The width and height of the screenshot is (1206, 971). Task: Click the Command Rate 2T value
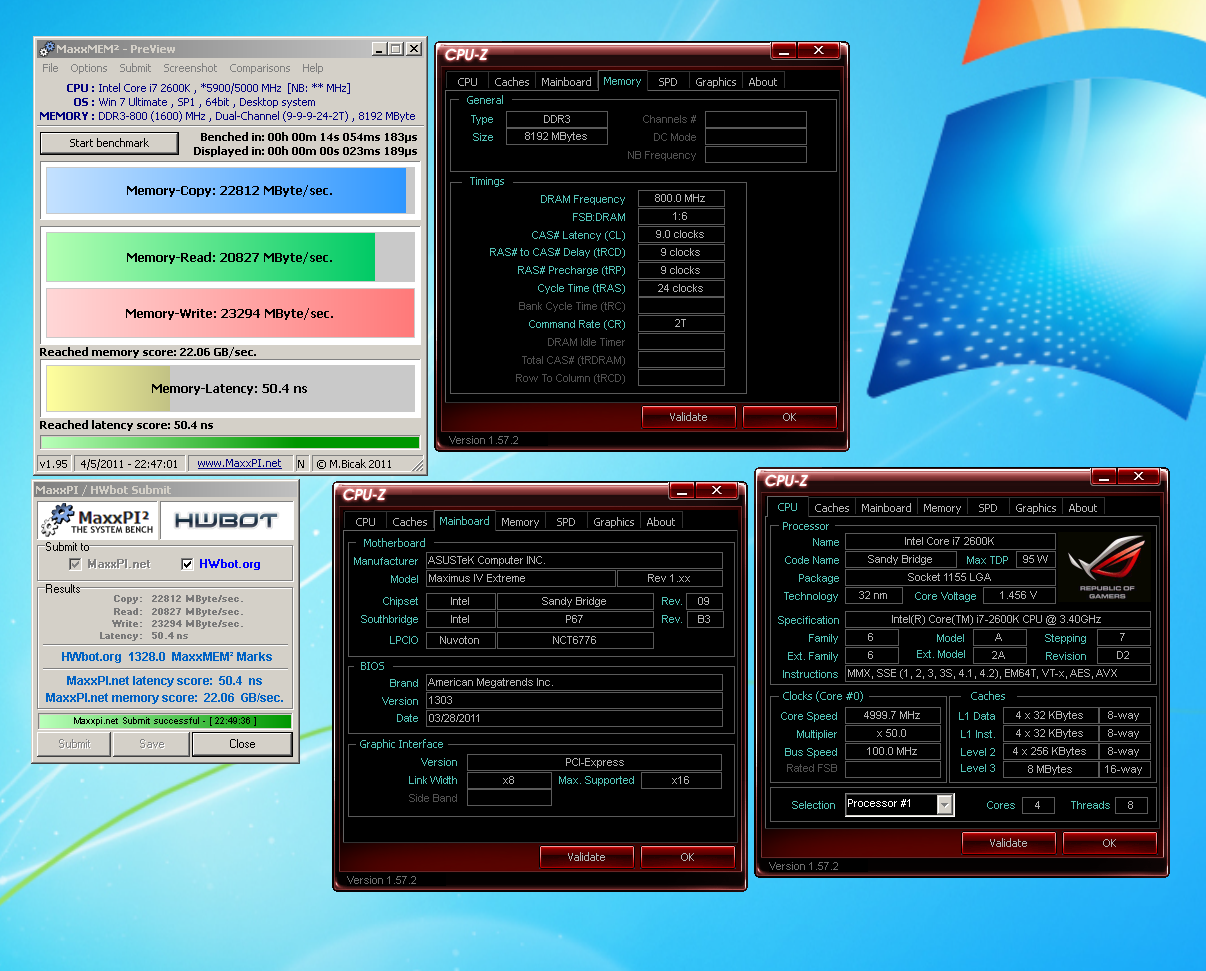tap(680, 324)
